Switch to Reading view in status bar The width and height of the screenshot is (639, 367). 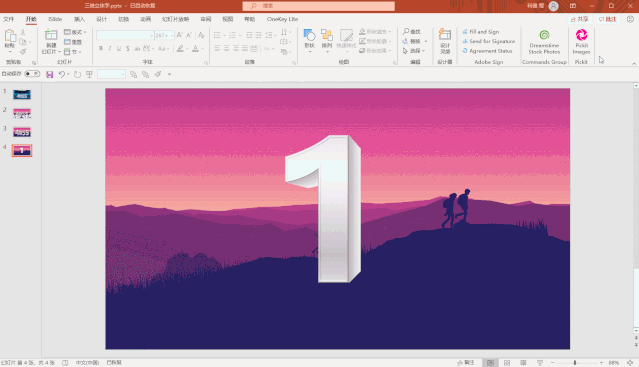pyautogui.click(x=523, y=363)
